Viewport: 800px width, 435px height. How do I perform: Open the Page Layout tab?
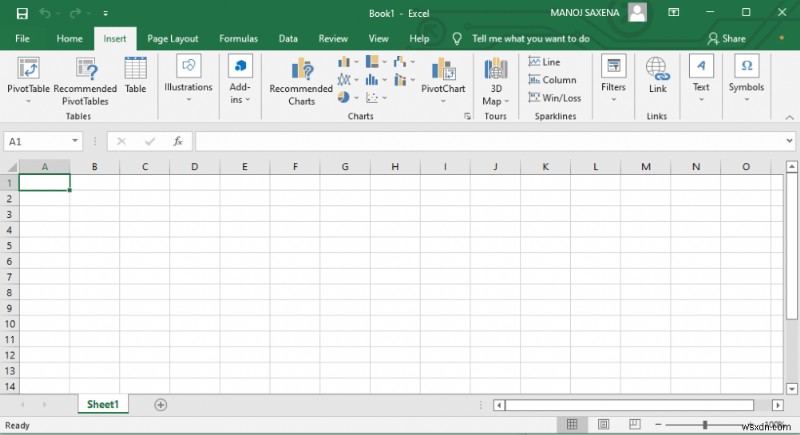pyautogui.click(x=172, y=39)
